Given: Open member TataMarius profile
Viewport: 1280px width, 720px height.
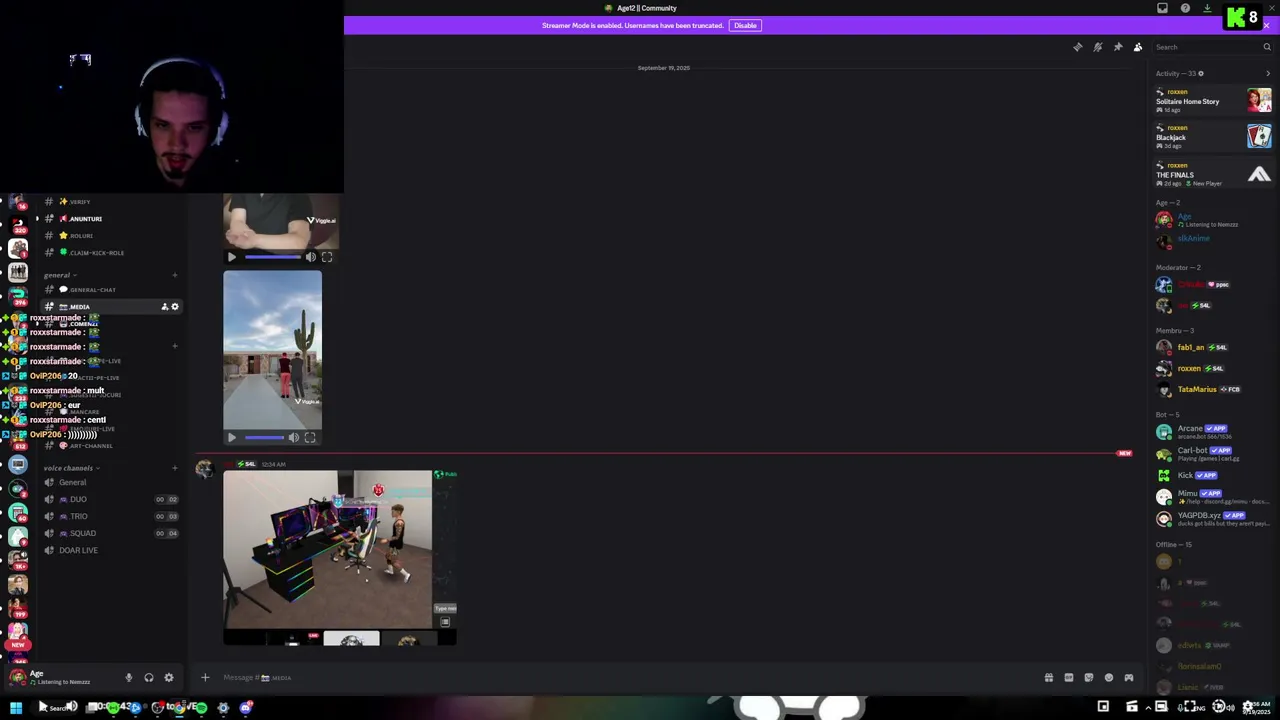Looking at the screenshot, I should 1213,389.
